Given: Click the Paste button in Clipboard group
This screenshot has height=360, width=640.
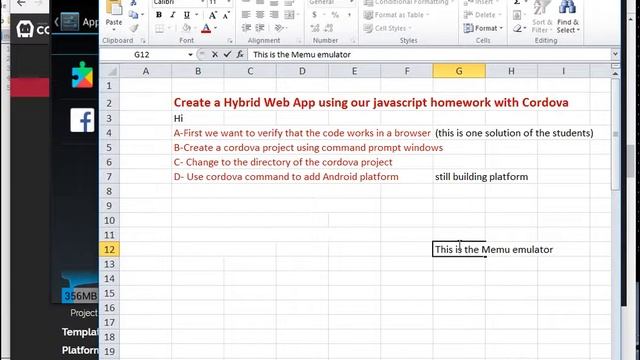Looking at the screenshot, I should (113, 15).
